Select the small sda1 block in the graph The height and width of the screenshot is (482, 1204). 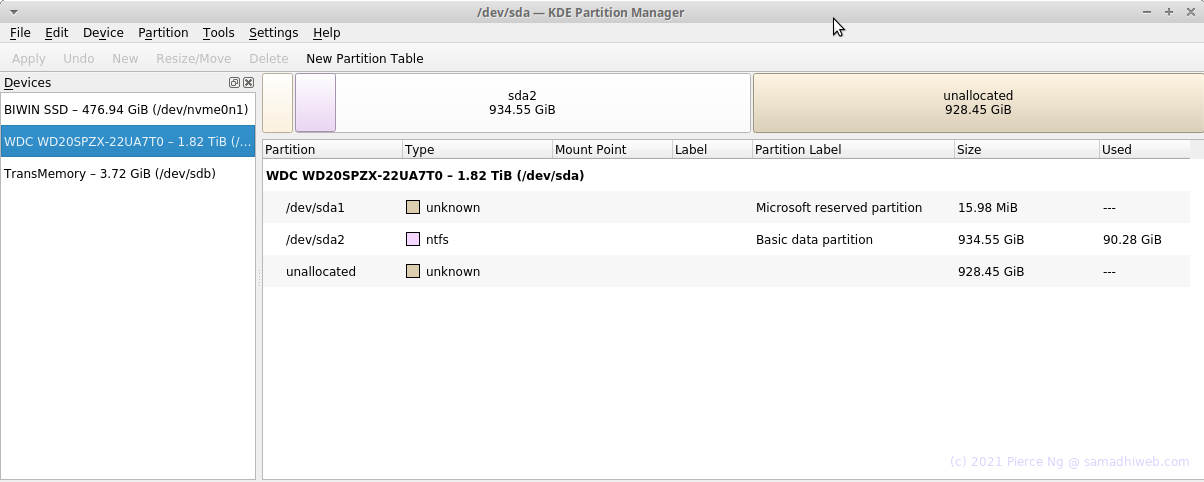[278, 103]
